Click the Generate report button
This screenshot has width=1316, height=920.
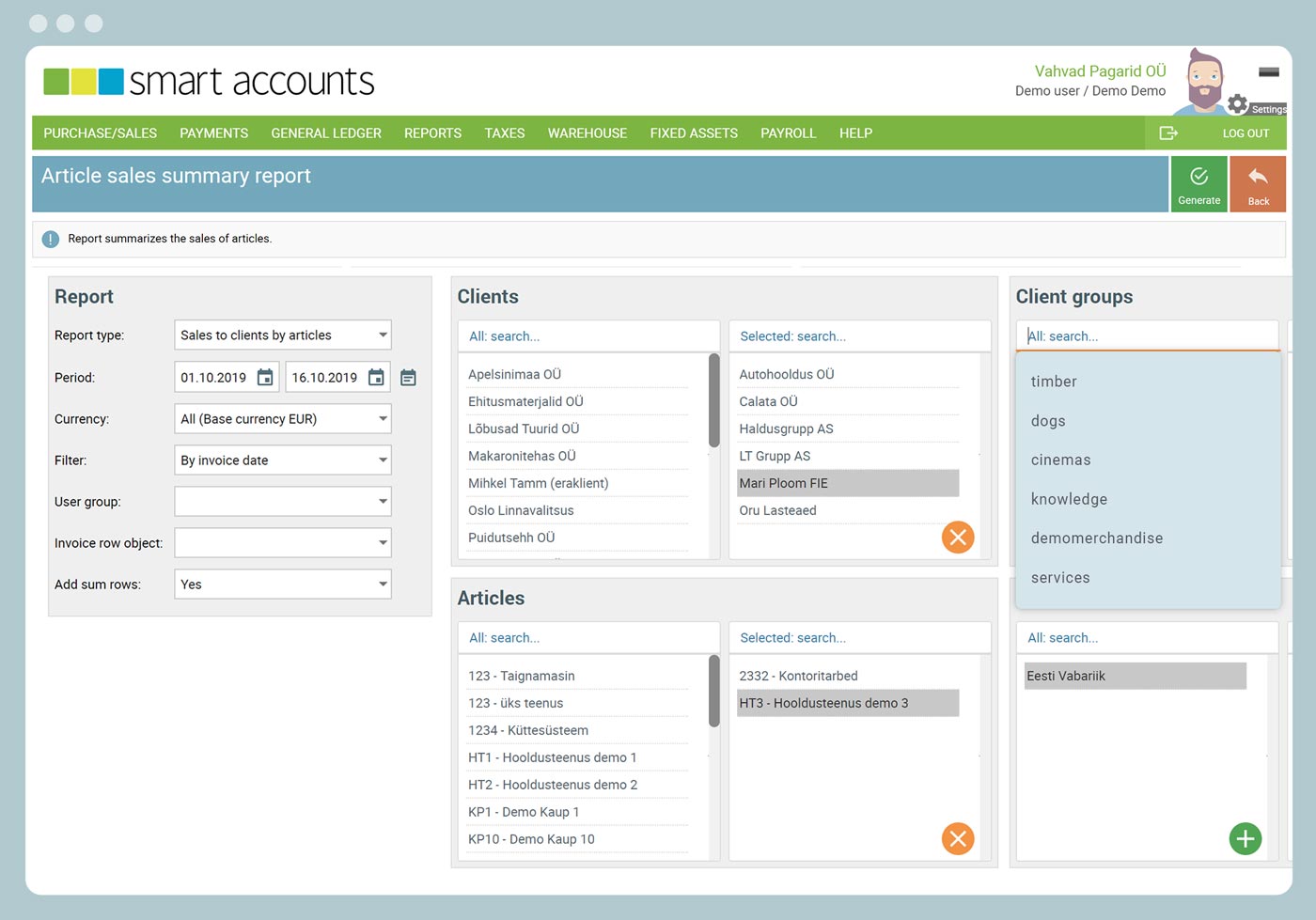1198,184
